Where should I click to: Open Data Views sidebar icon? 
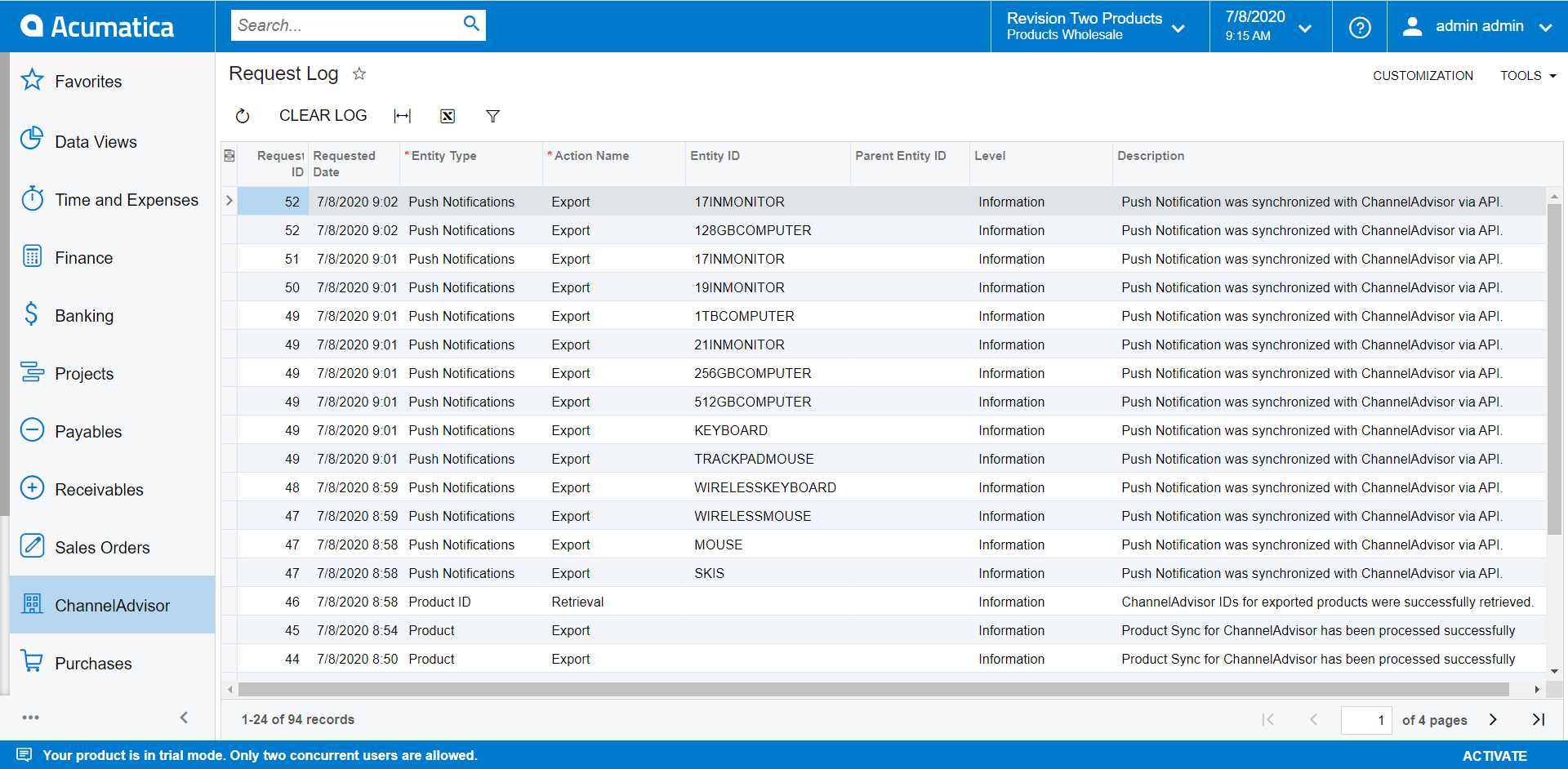pos(32,139)
